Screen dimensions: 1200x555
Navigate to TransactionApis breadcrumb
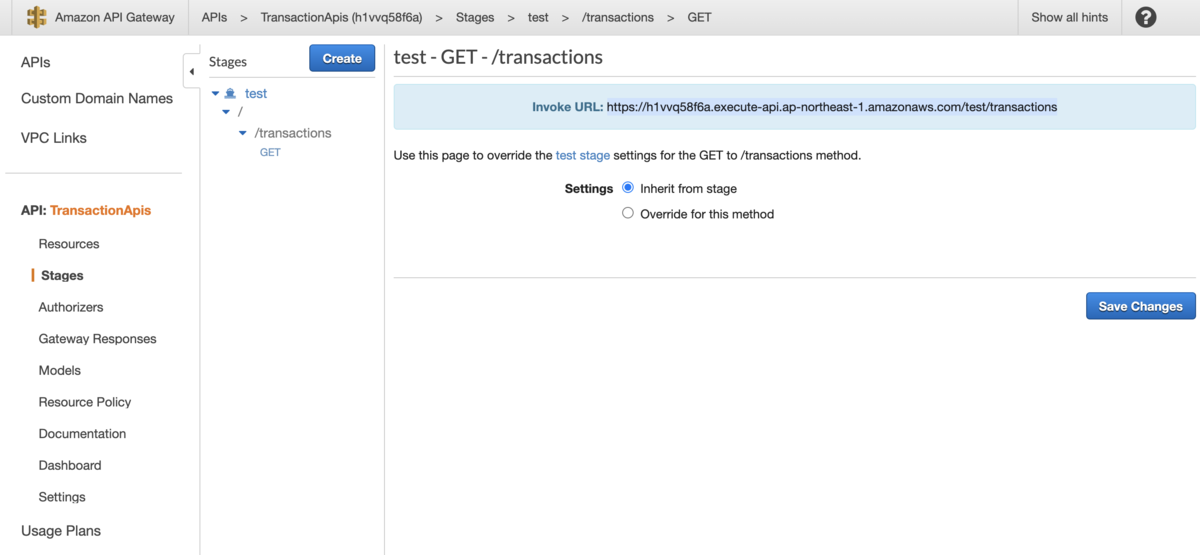[x=342, y=17]
